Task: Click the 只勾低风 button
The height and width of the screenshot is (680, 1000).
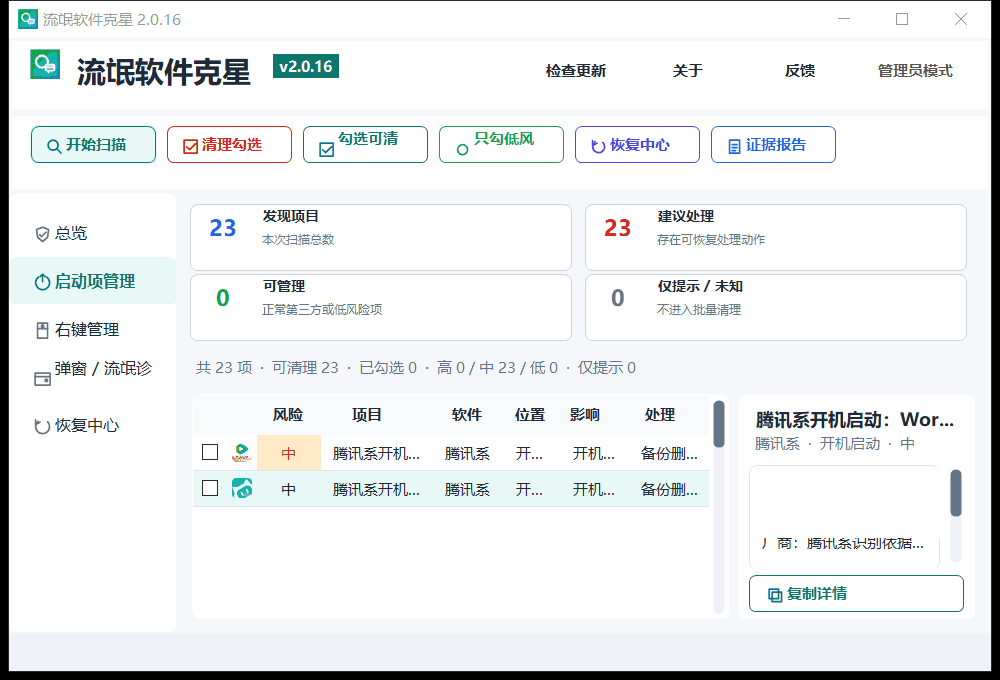Action: (501, 145)
